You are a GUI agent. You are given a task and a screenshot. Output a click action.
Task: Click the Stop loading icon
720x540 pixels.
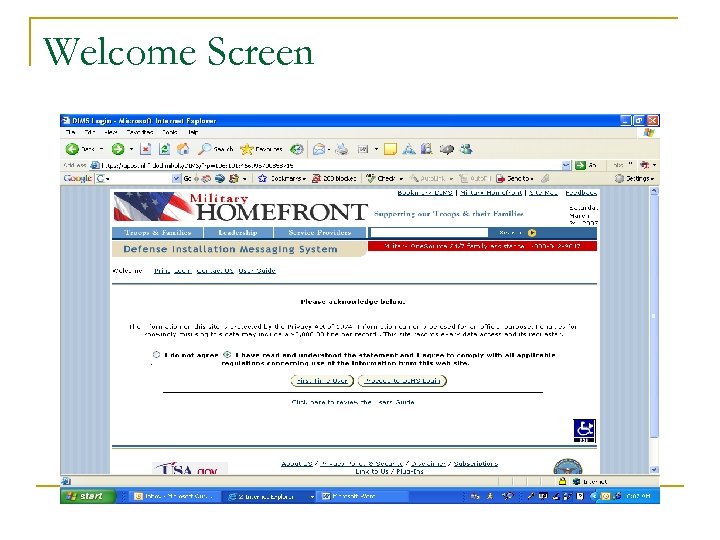146,149
